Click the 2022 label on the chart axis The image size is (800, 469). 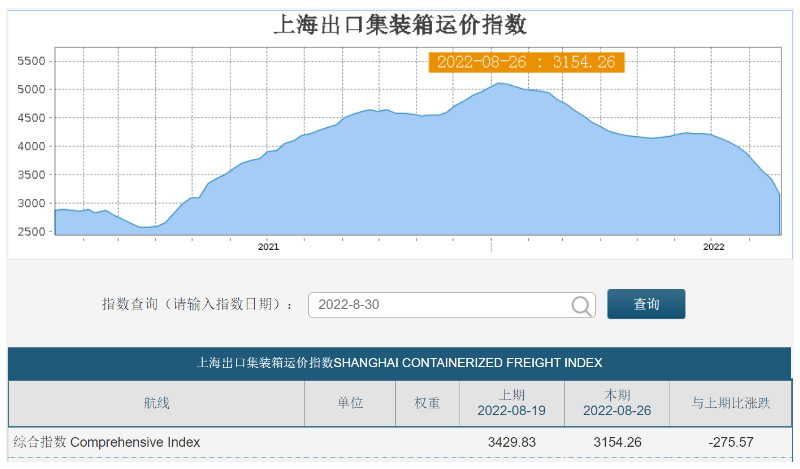point(713,247)
